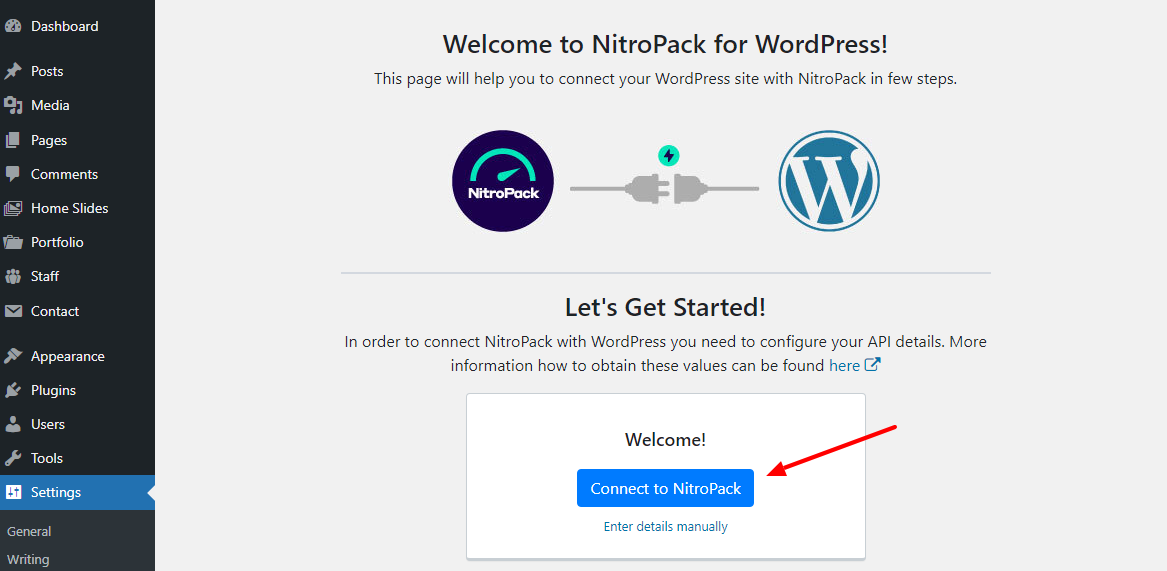Image resolution: width=1167 pixels, height=571 pixels.
Task: Click the Staff group icon
Action: (x=13, y=276)
